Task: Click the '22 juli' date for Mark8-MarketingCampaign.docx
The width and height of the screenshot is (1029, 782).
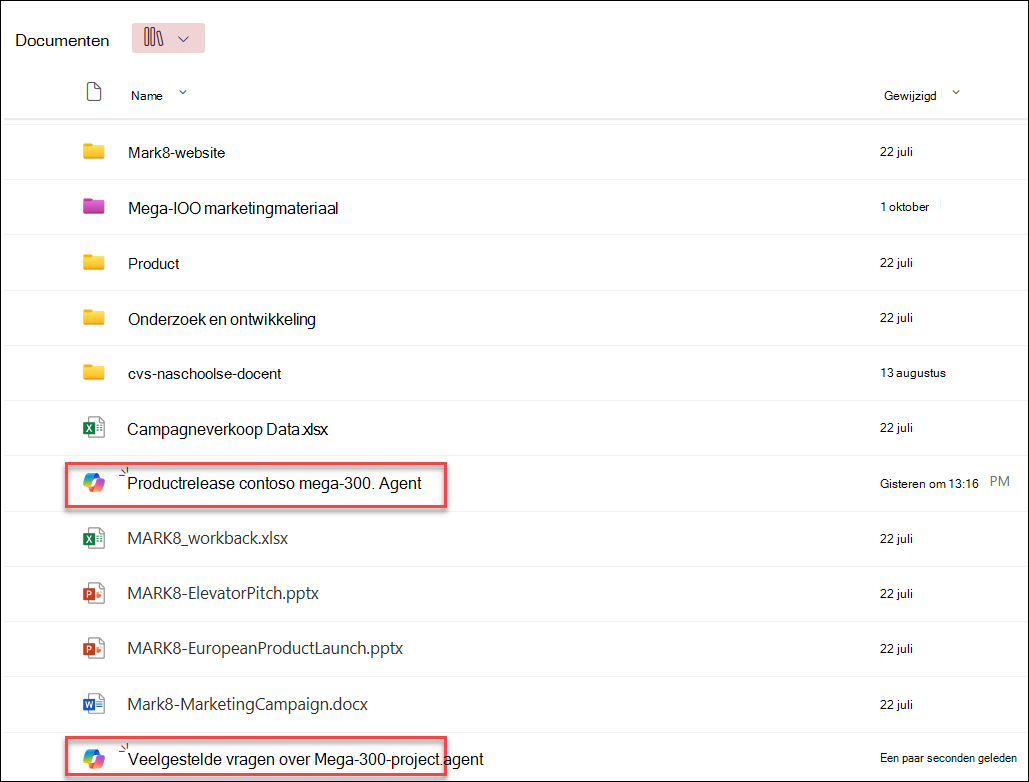Action: point(896,705)
